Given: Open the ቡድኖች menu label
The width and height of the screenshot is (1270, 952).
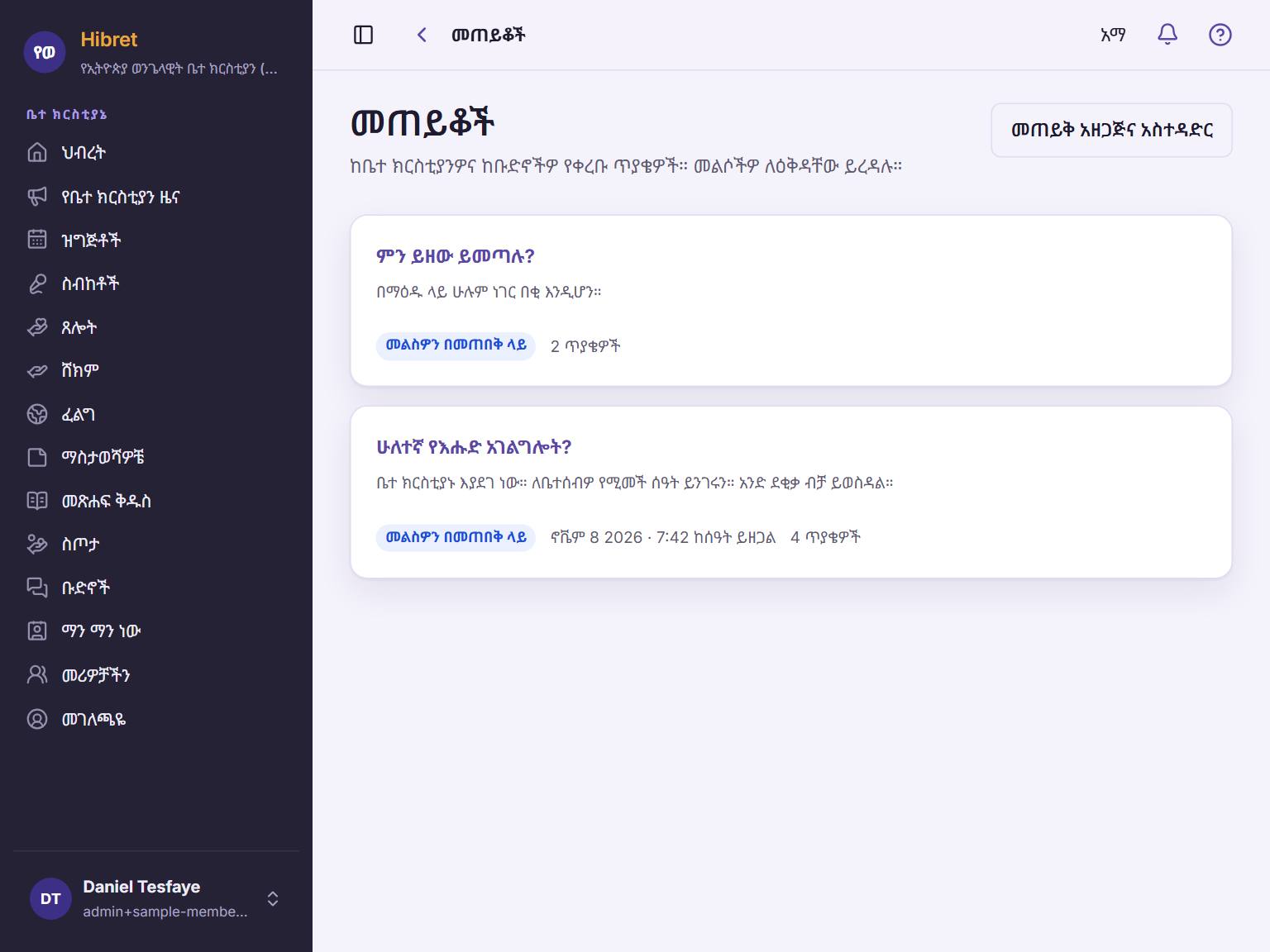Looking at the screenshot, I should click(x=86, y=588).
